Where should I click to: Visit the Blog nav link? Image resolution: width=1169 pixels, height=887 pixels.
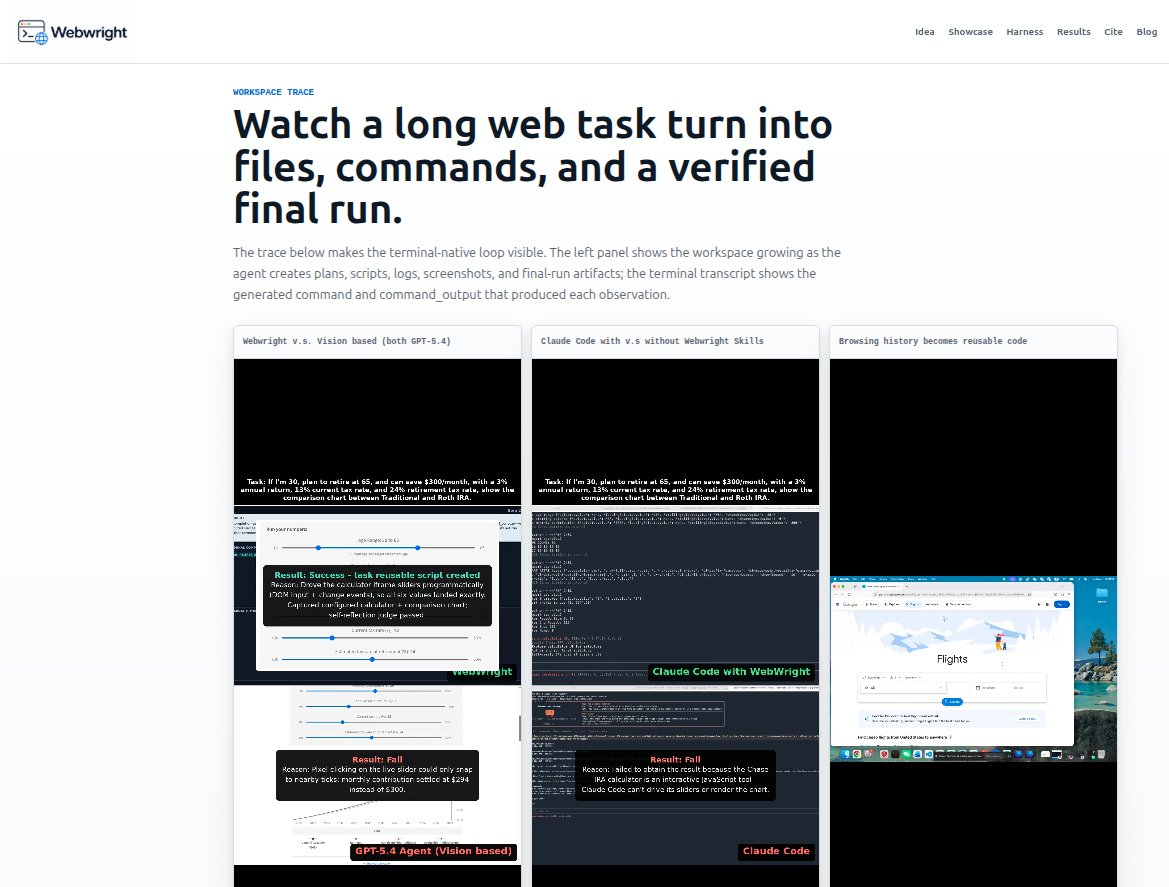[x=1146, y=32]
